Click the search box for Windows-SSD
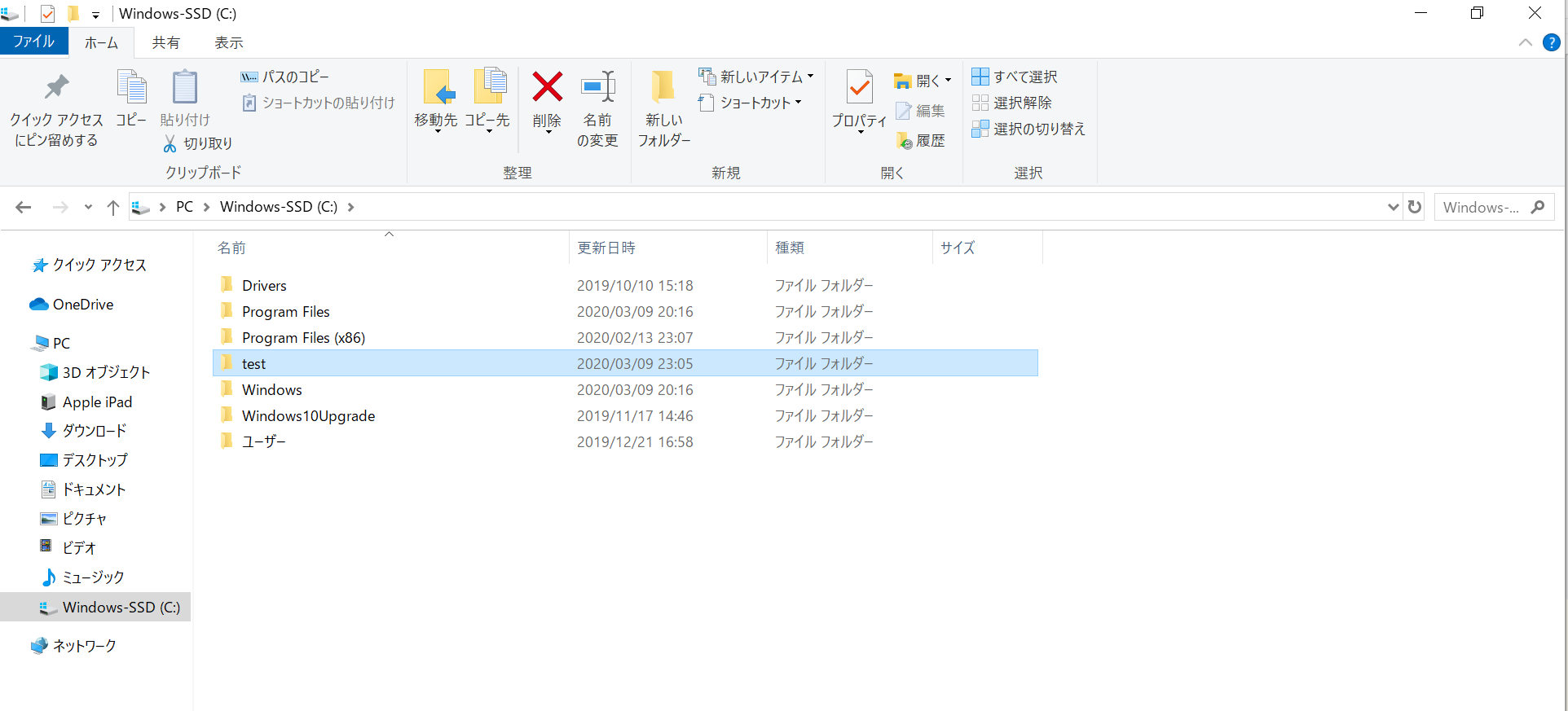1568x711 pixels. point(1493,207)
